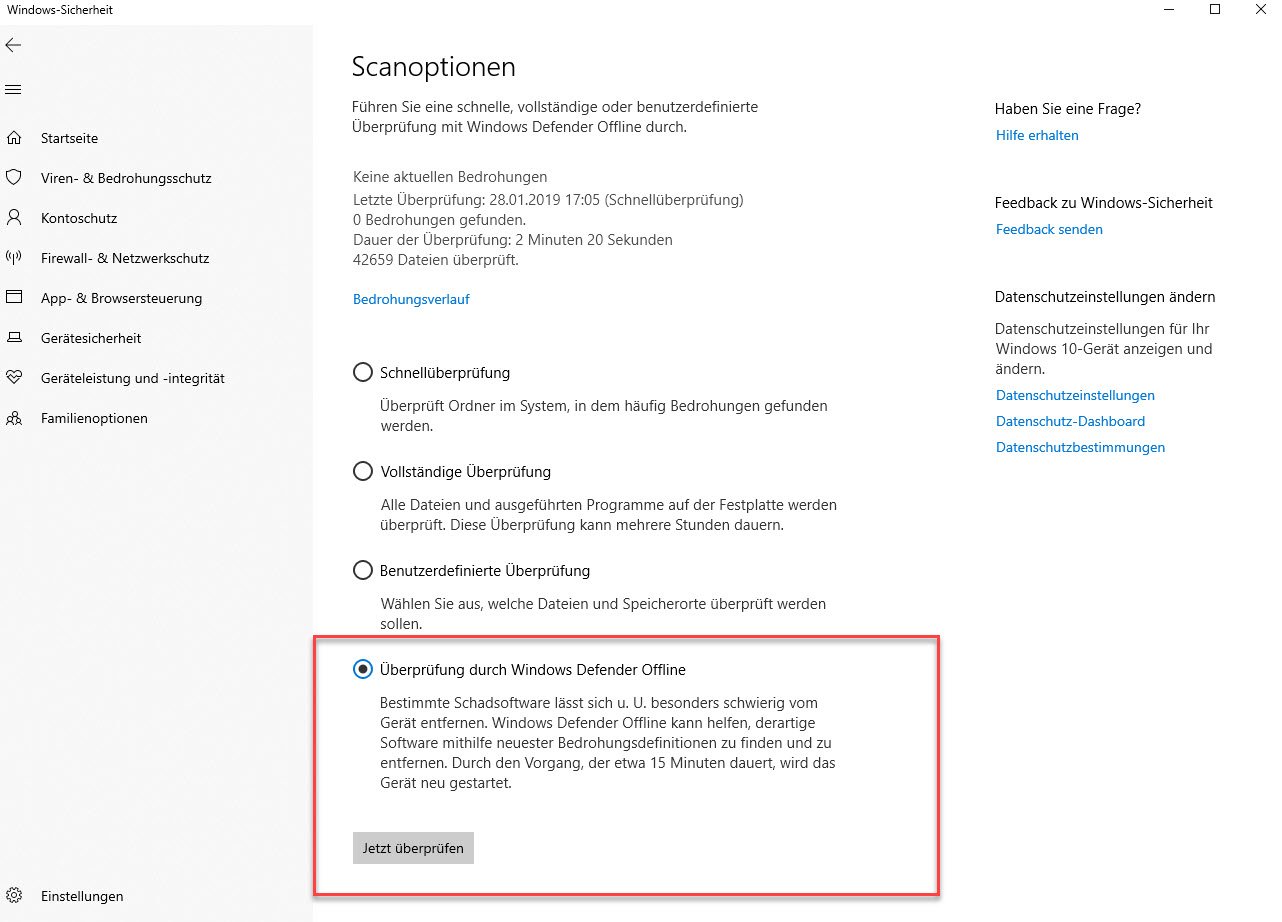Viewport: 1282px width, 922px height.
Task: Click the Firewall- & Netzwerkschutz antenna icon
Action: coord(14,258)
